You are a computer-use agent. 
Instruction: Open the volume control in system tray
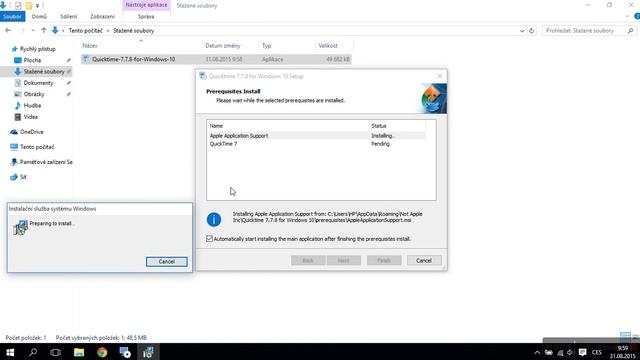(570, 353)
